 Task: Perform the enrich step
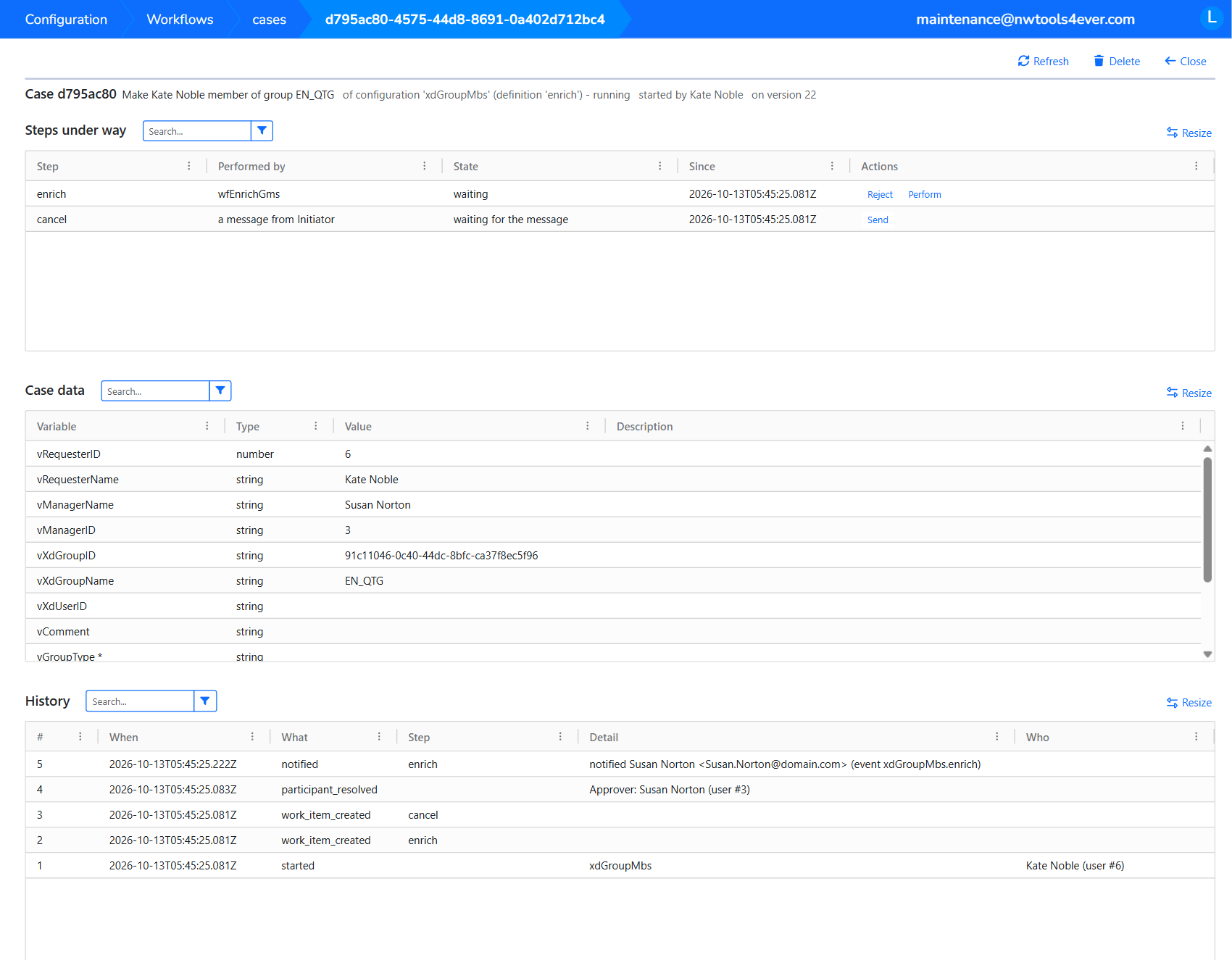(x=925, y=194)
